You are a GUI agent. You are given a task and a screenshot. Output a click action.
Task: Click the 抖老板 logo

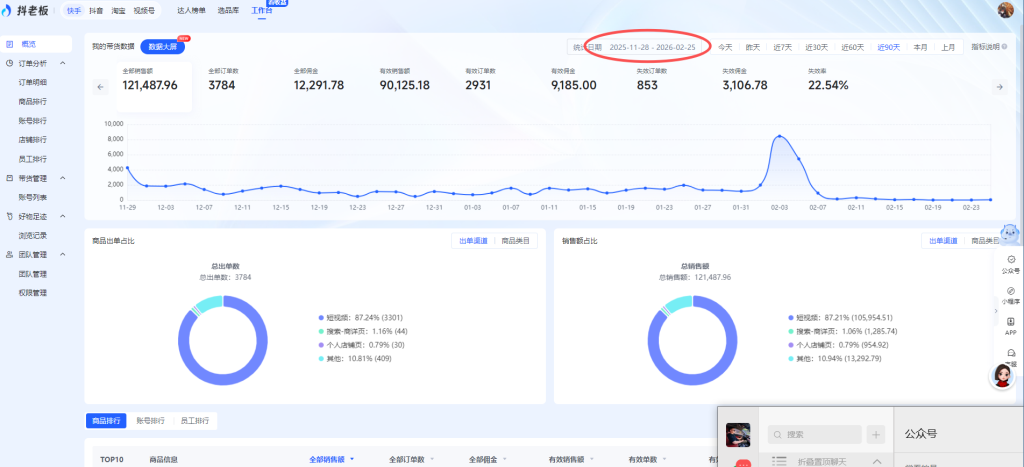pyautogui.click(x=30, y=10)
